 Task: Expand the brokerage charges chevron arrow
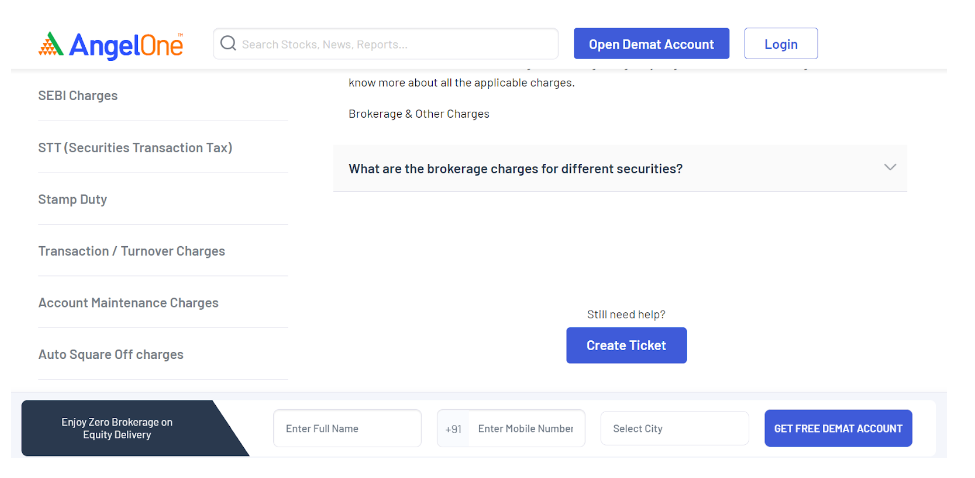click(889, 167)
